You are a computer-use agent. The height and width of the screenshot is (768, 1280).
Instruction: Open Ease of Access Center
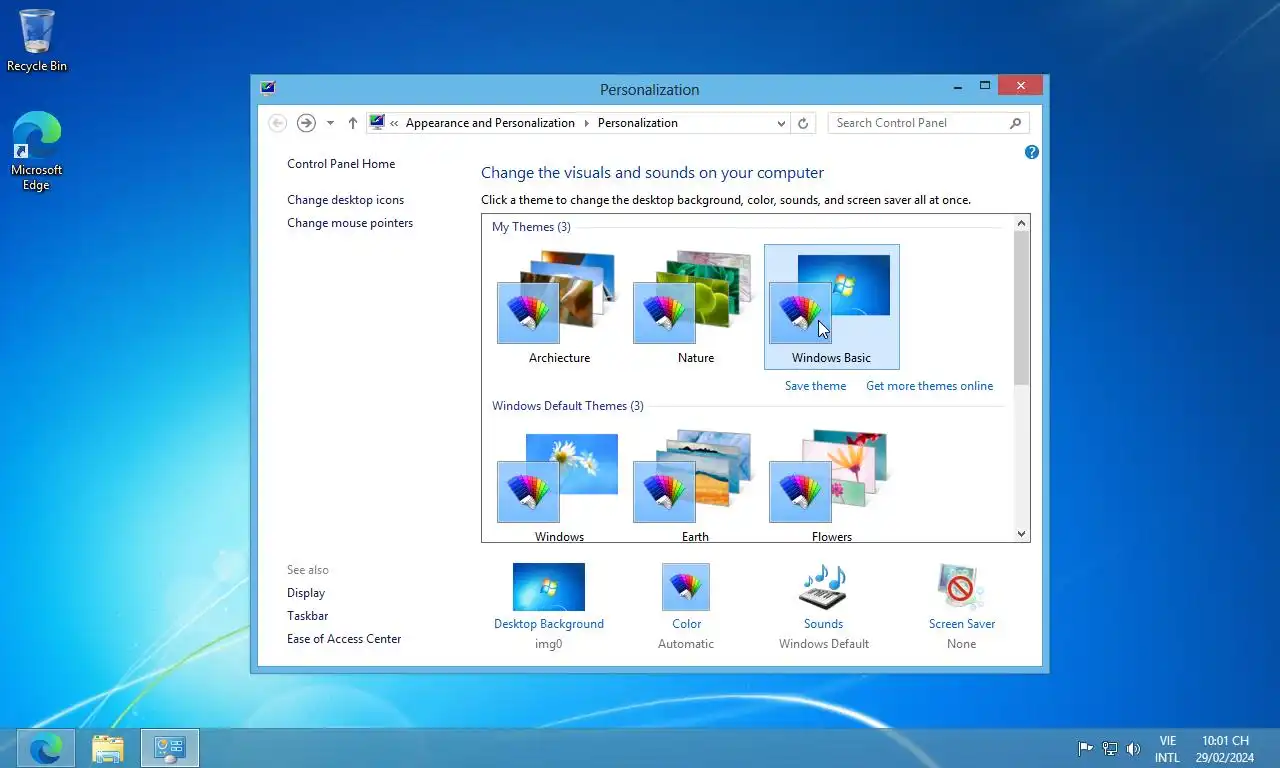click(344, 639)
